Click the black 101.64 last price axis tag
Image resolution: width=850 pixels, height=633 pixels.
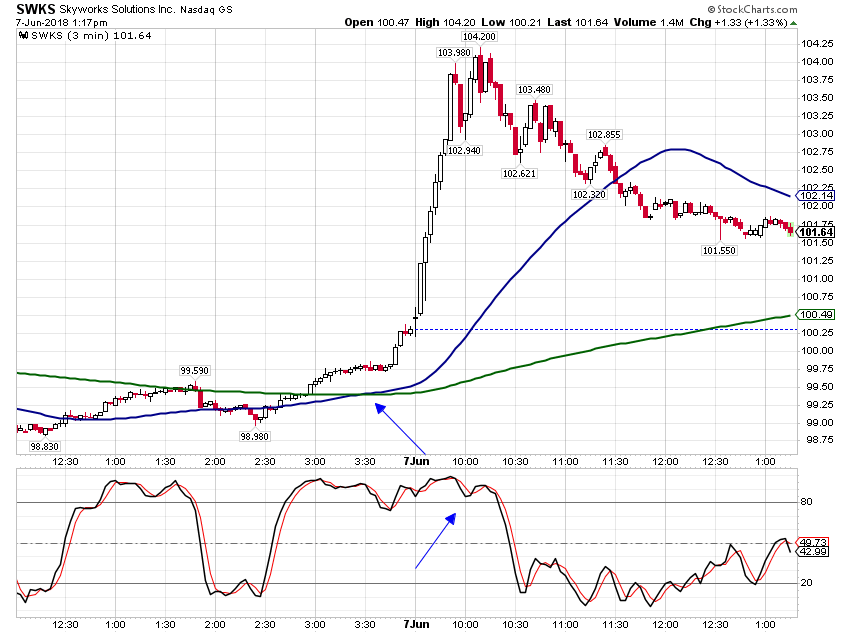tap(815, 232)
